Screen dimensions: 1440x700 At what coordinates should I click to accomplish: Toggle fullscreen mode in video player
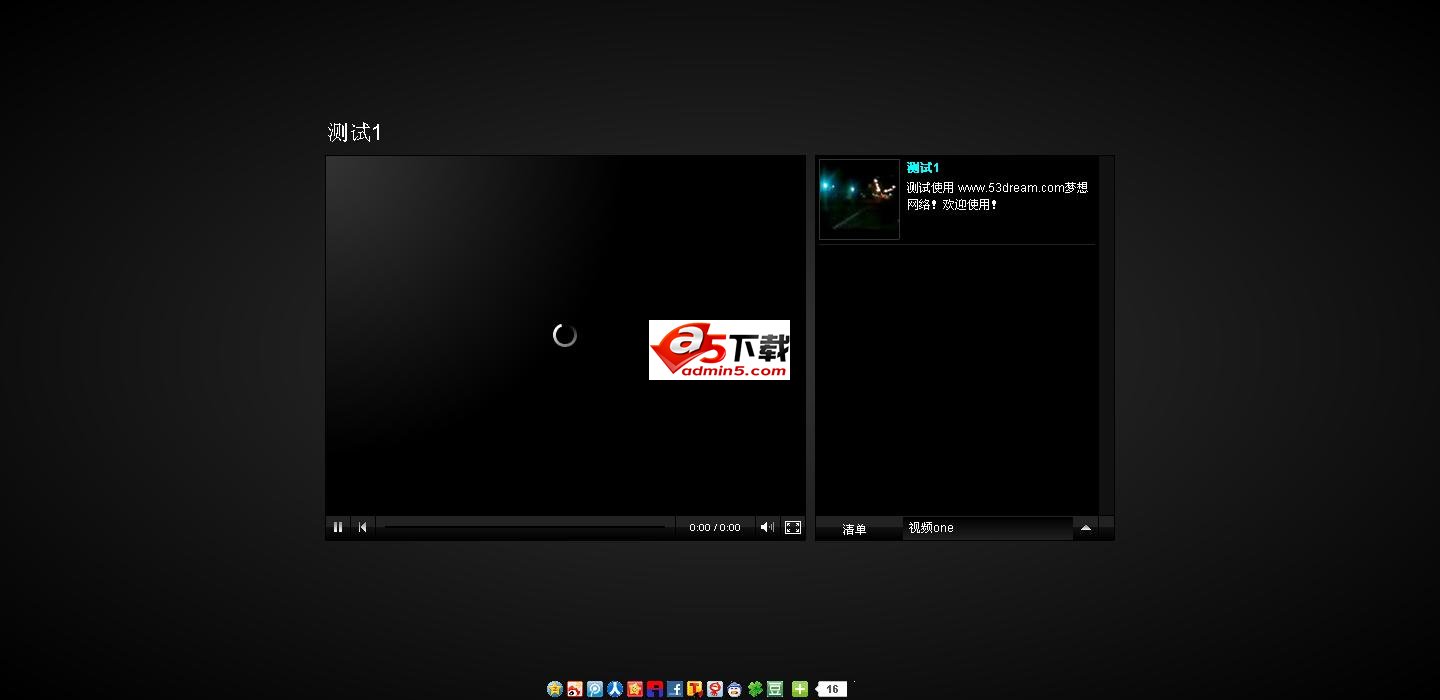[793, 527]
